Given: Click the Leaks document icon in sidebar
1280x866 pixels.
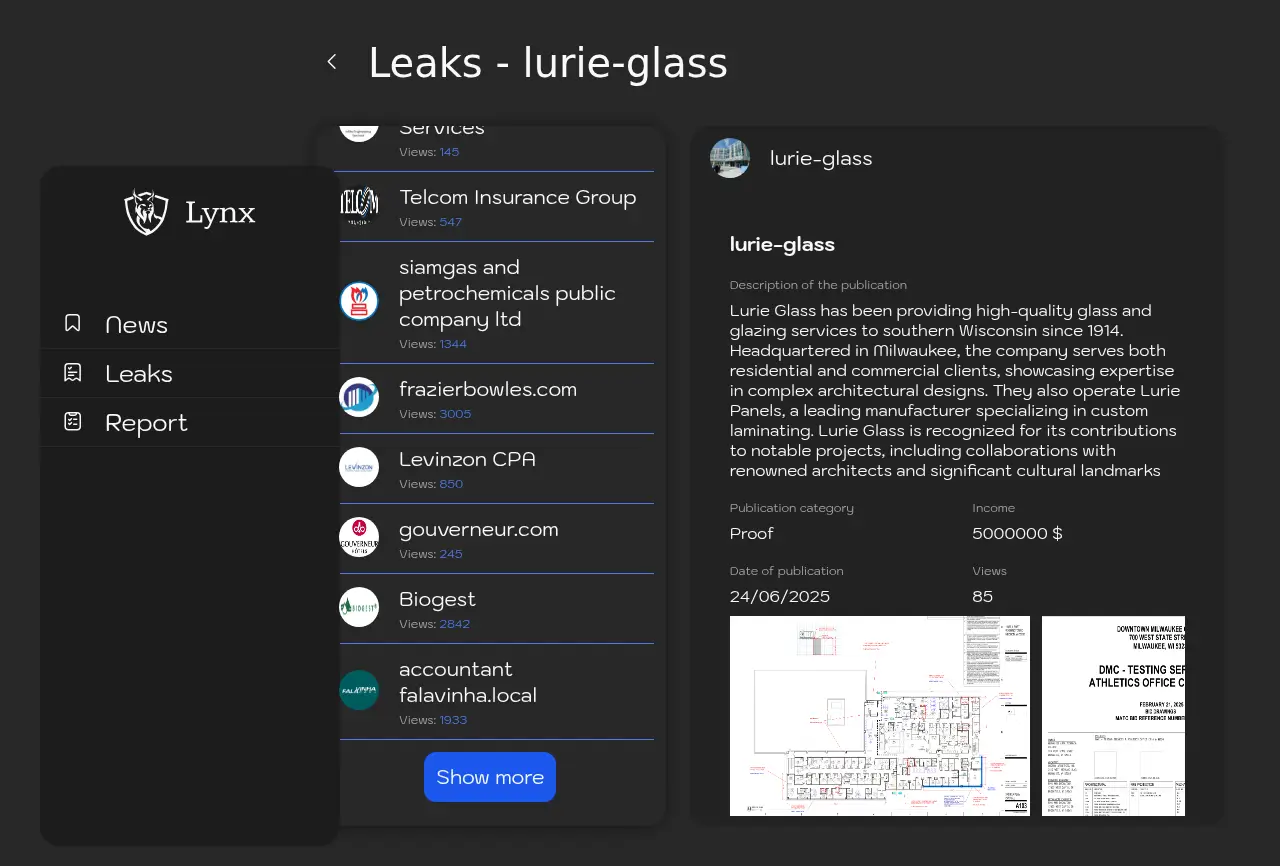Looking at the screenshot, I should point(73,372).
